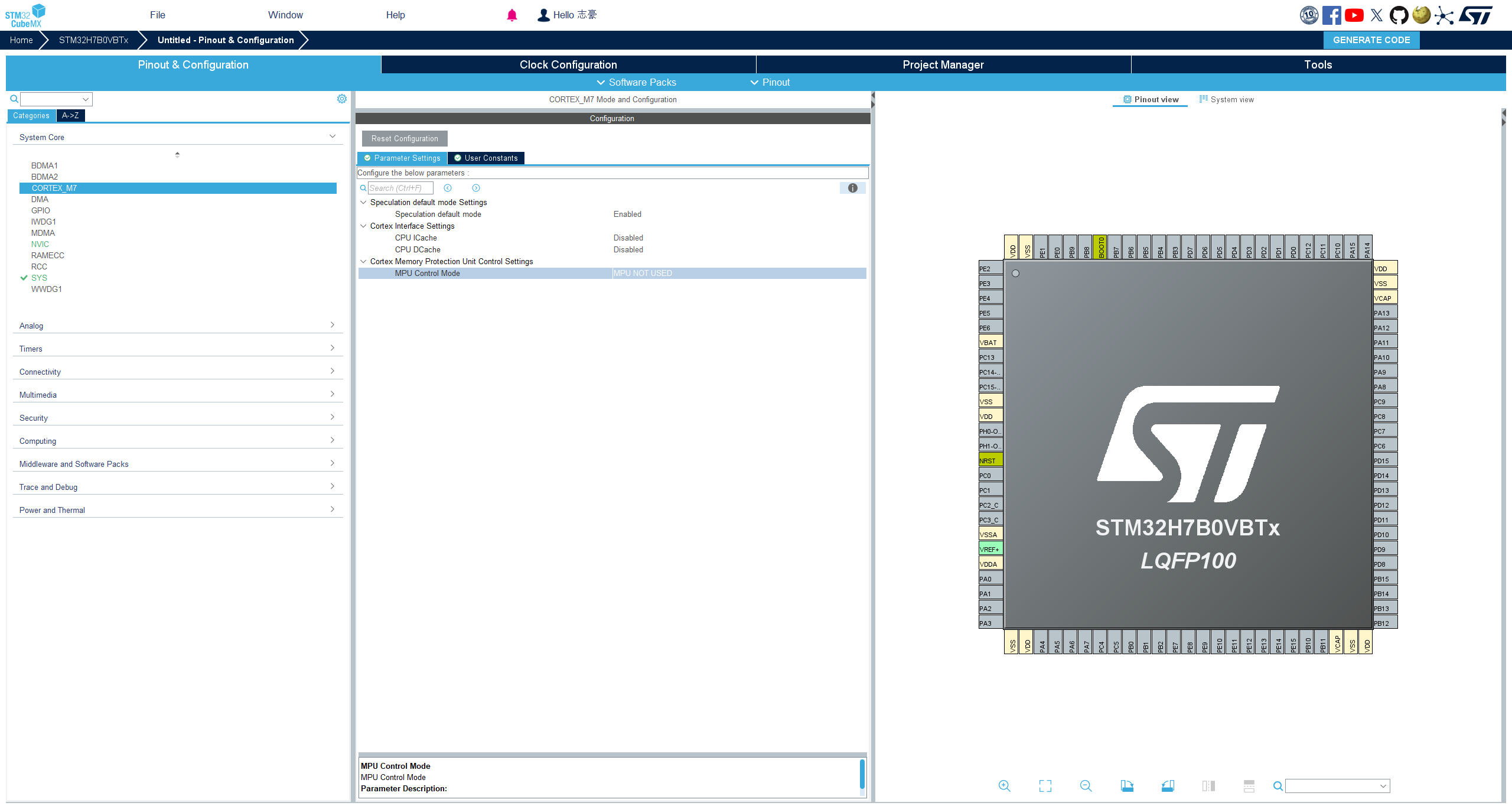Select the Parameter Settings toggle
This screenshot has height=809, width=1512.
402,158
